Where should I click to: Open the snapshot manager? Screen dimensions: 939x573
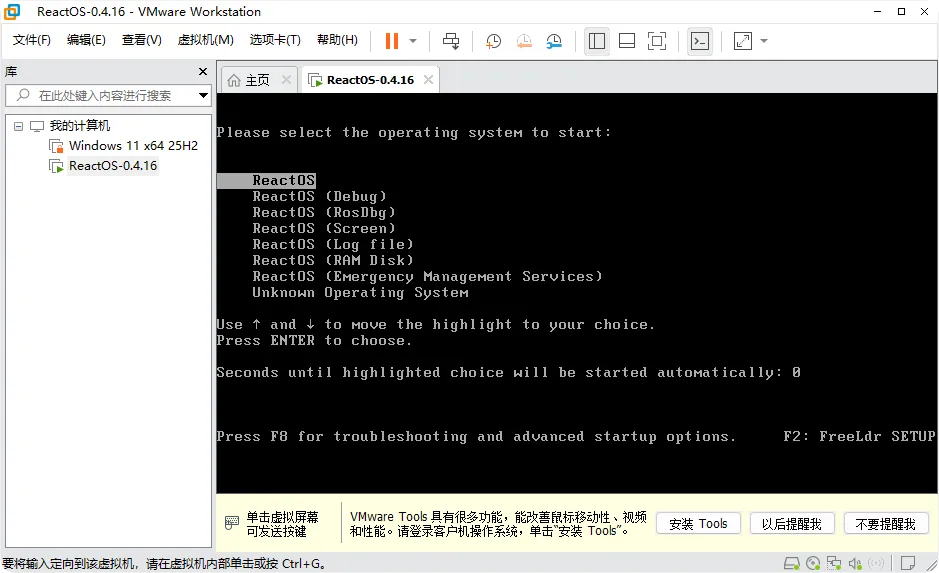pyautogui.click(x=555, y=41)
